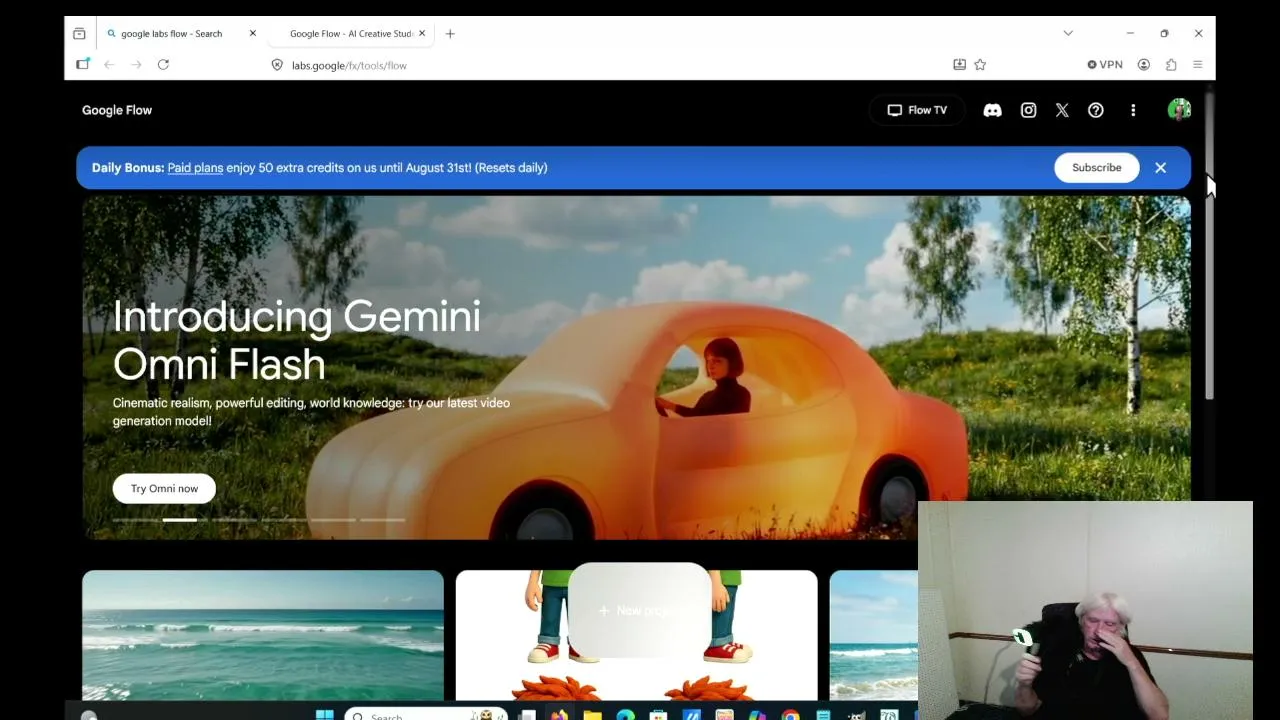The height and width of the screenshot is (720, 1280).
Task: Open the Flow help question-mark icon
Action: pyautogui.click(x=1096, y=110)
